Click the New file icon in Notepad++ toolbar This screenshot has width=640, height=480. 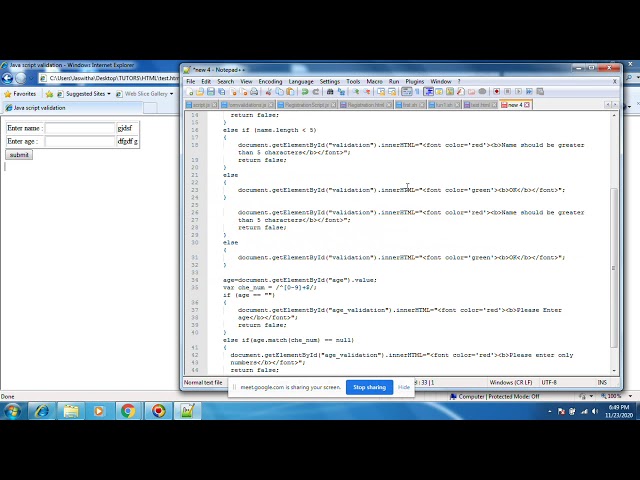point(189,92)
